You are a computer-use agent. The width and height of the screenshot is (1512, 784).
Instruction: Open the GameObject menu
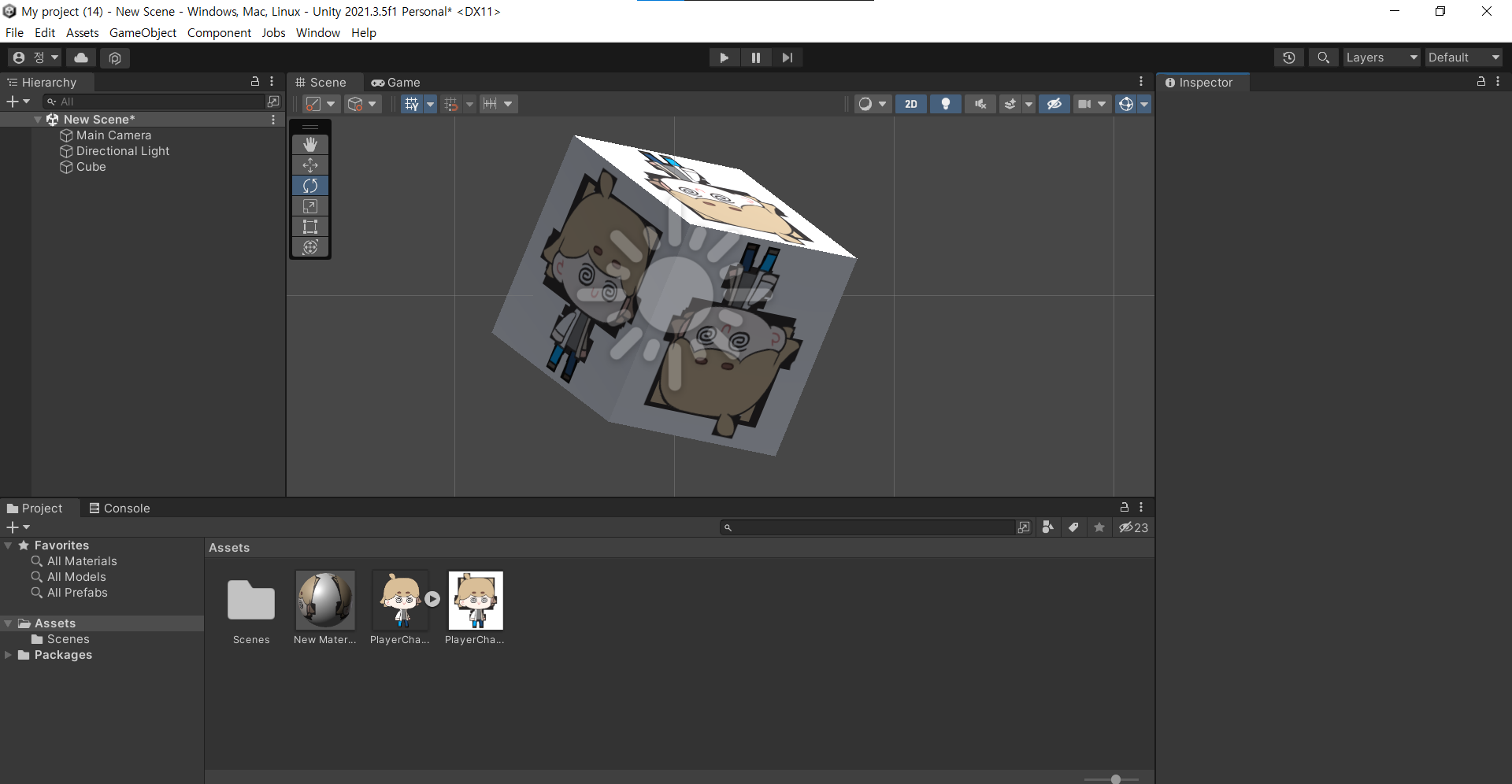pyautogui.click(x=143, y=33)
